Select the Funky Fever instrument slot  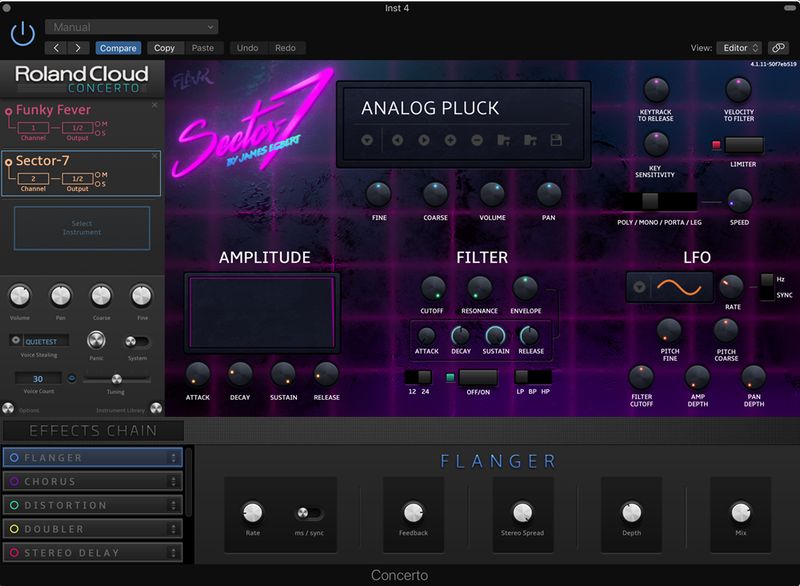[82, 122]
